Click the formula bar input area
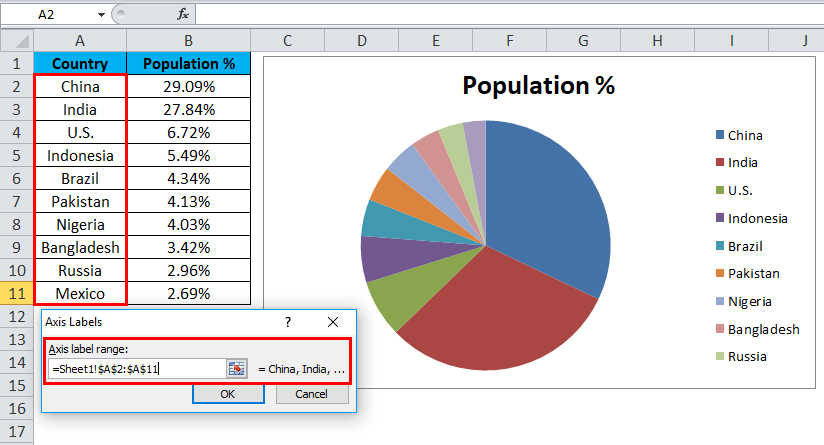 tap(509, 14)
